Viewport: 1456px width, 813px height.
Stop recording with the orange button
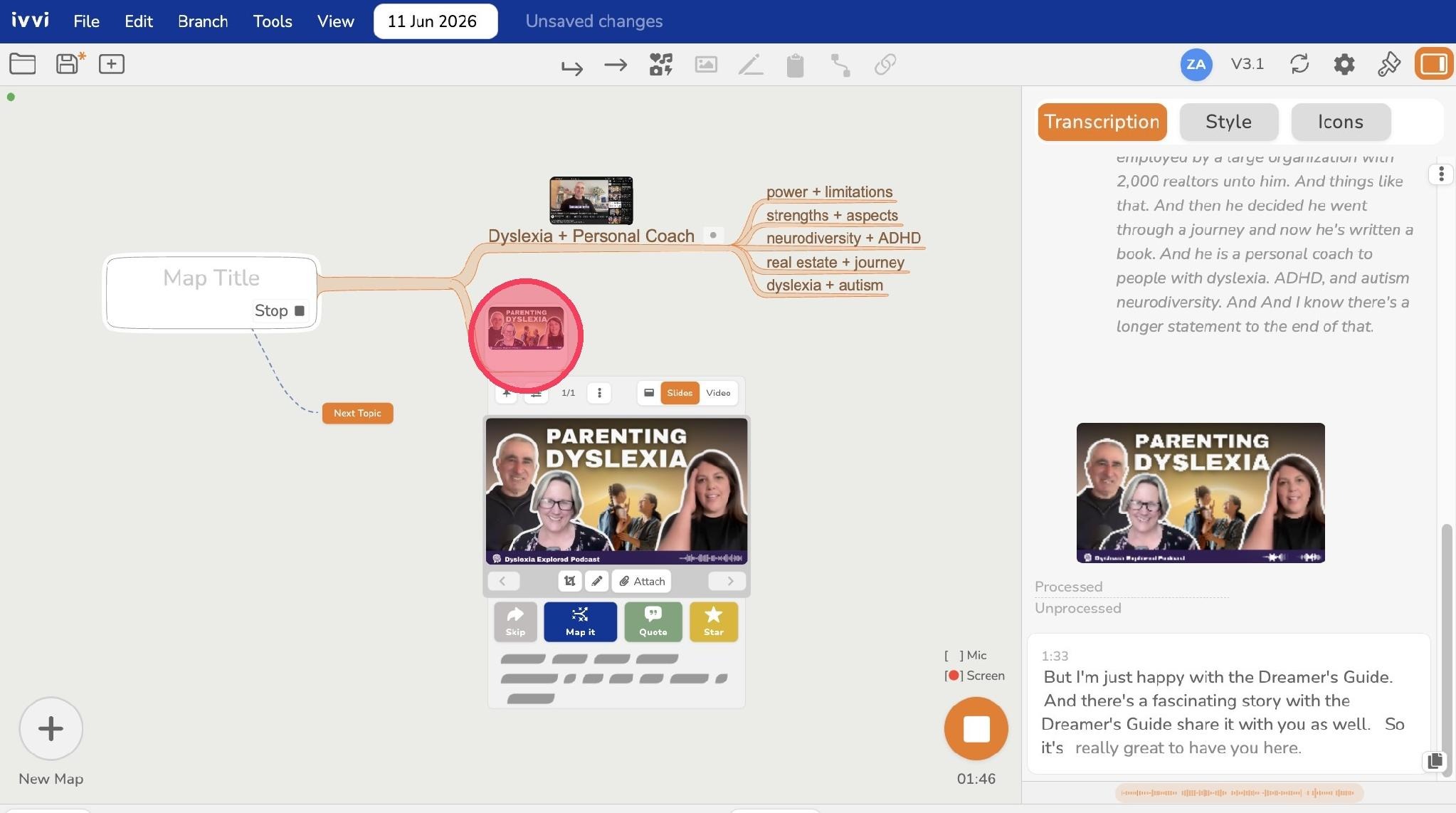click(976, 728)
